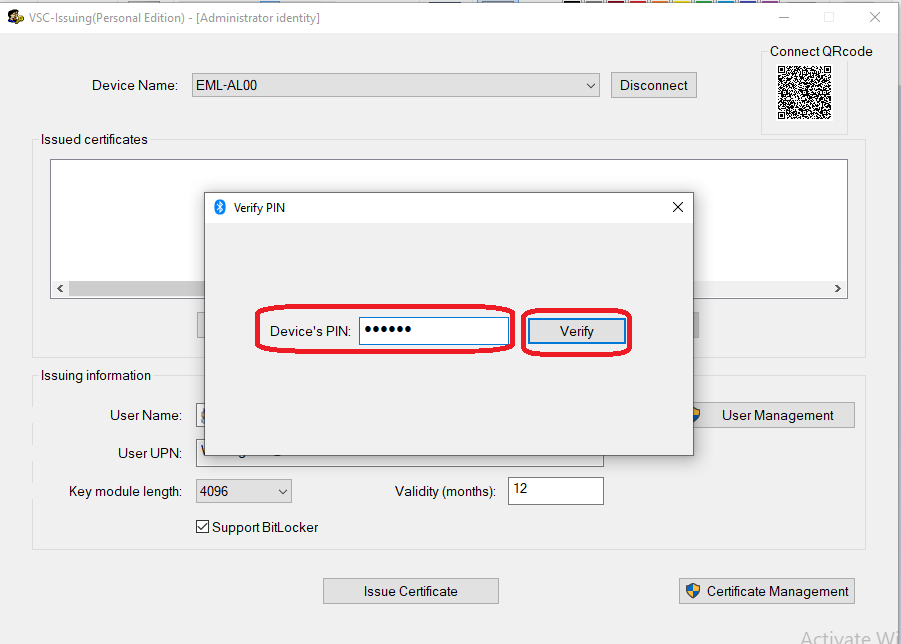Screen dimensions: 901x644
Task: Click the Issue Certificate button
Action: (x=410, y=591)
